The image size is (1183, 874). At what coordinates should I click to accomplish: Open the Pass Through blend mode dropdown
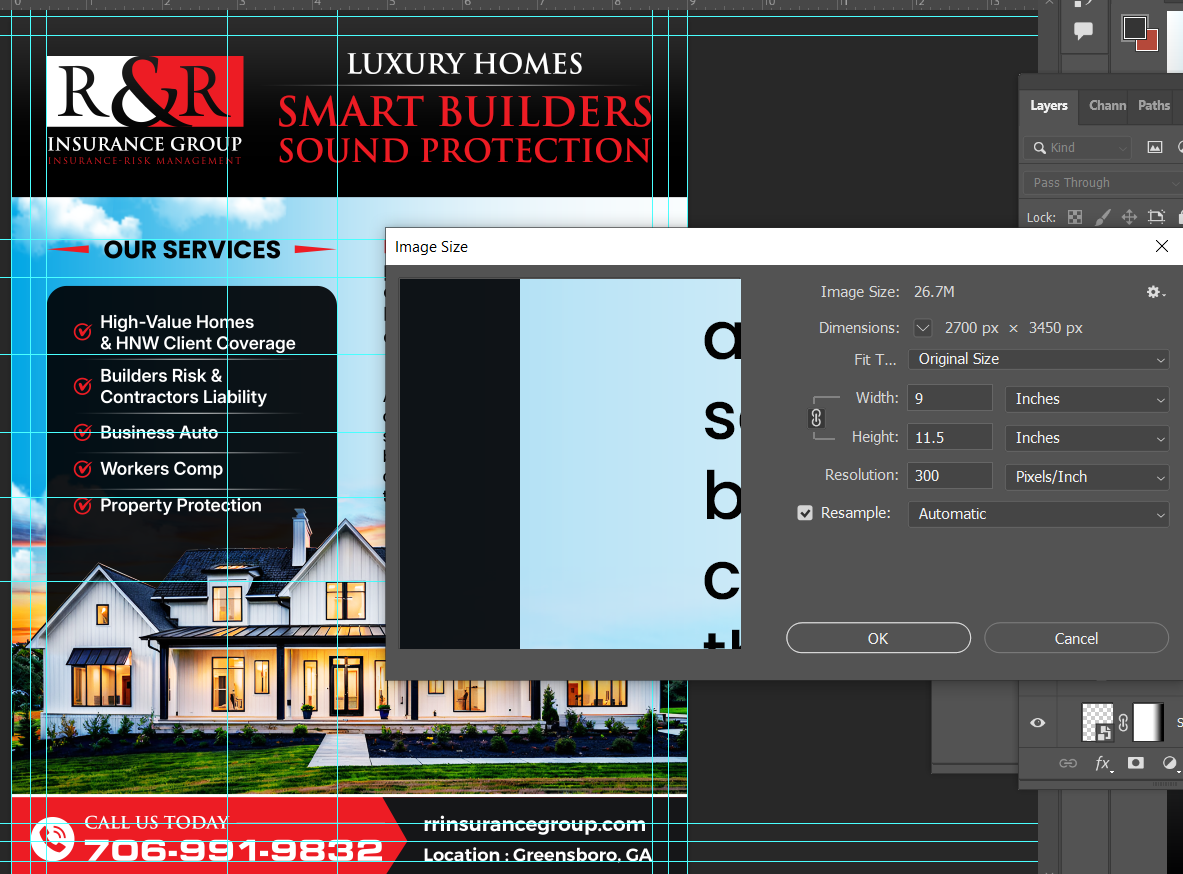(x=1103, y=183)
